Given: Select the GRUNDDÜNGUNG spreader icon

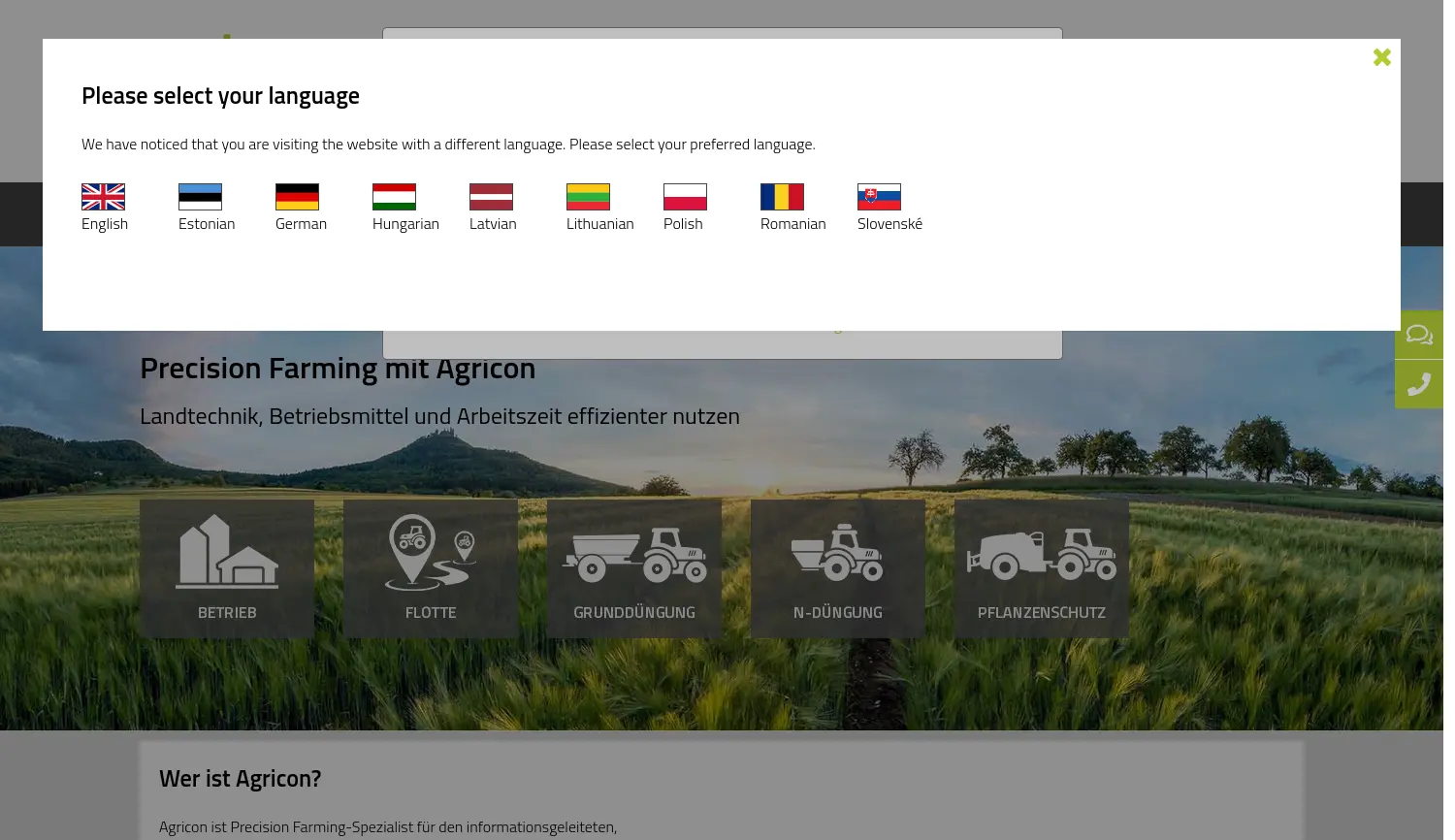Looking at the screenshot, I should (x=634, y=555).
